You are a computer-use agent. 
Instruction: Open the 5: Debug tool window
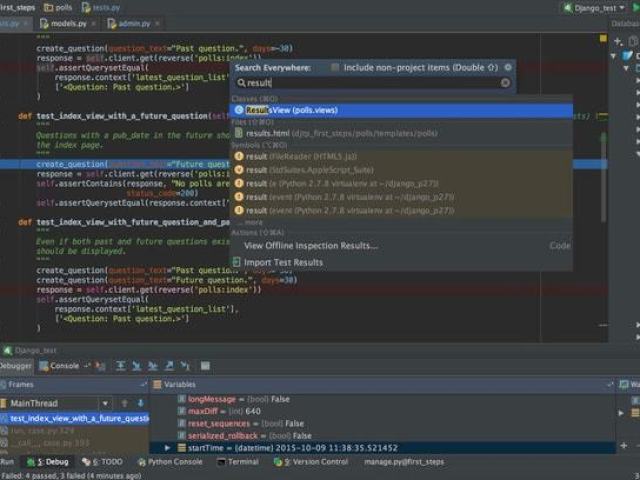tap(48, 462)
